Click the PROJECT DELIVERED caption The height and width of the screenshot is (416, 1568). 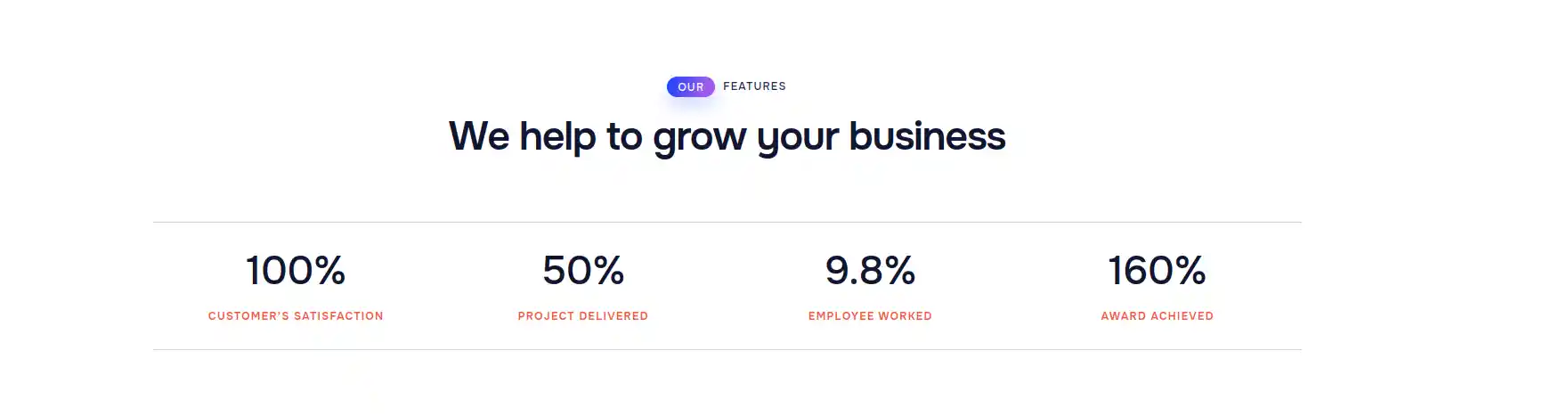[x=583, y=316]
